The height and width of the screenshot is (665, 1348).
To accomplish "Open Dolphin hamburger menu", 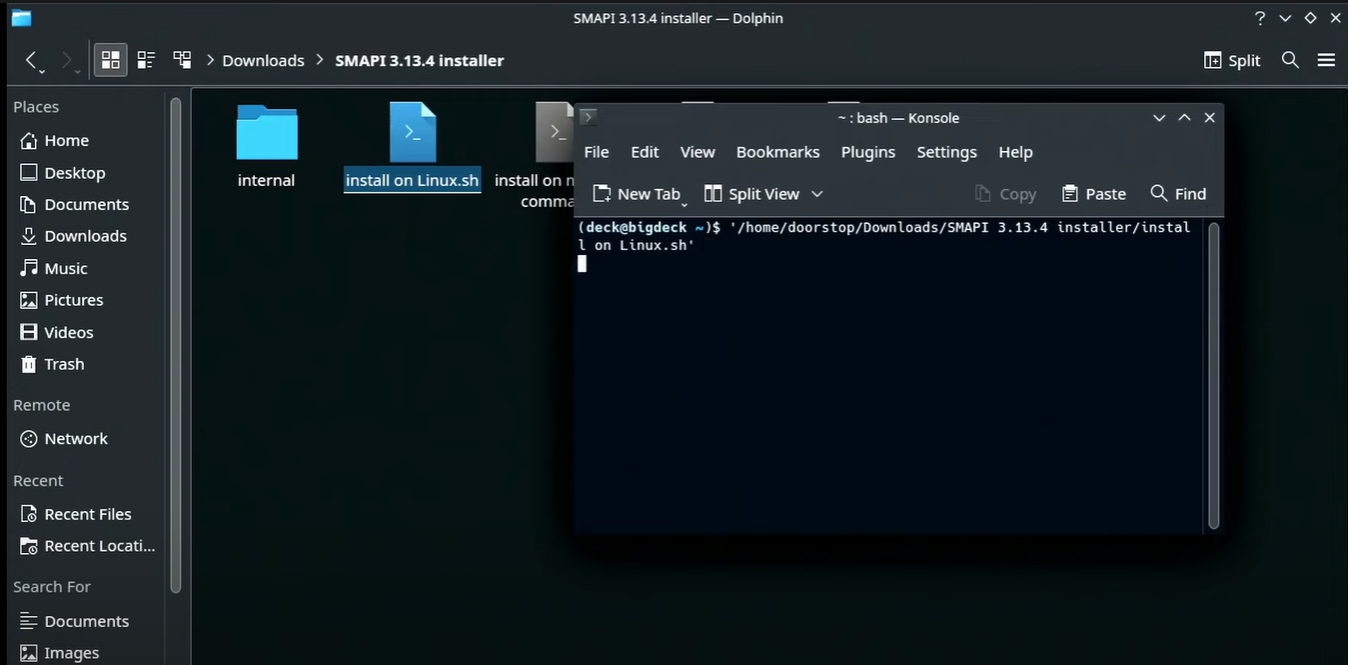I will pos(1326,60).
